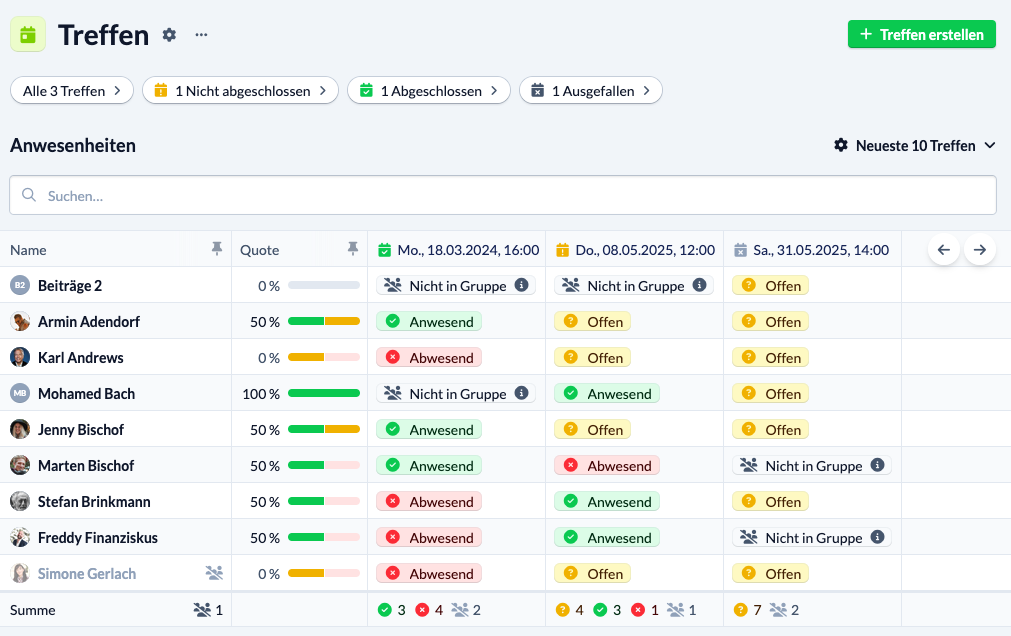The width and height of the screenshot is (1011, 636).
Task: Click the Quote column header
Action: tap(259, 250)
